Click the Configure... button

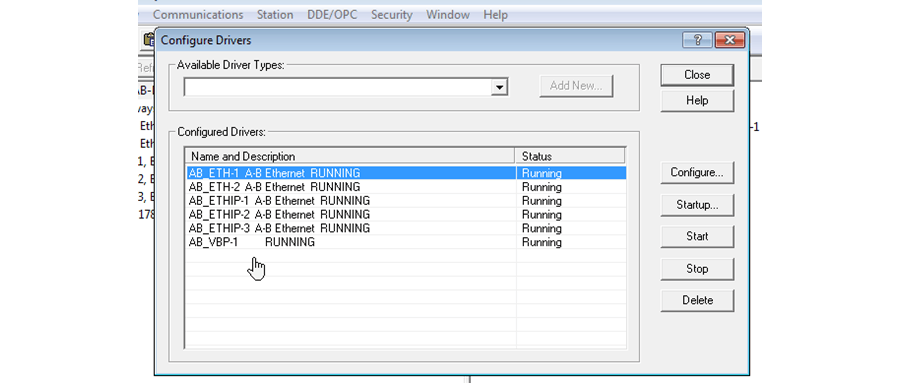click(697, 172)
